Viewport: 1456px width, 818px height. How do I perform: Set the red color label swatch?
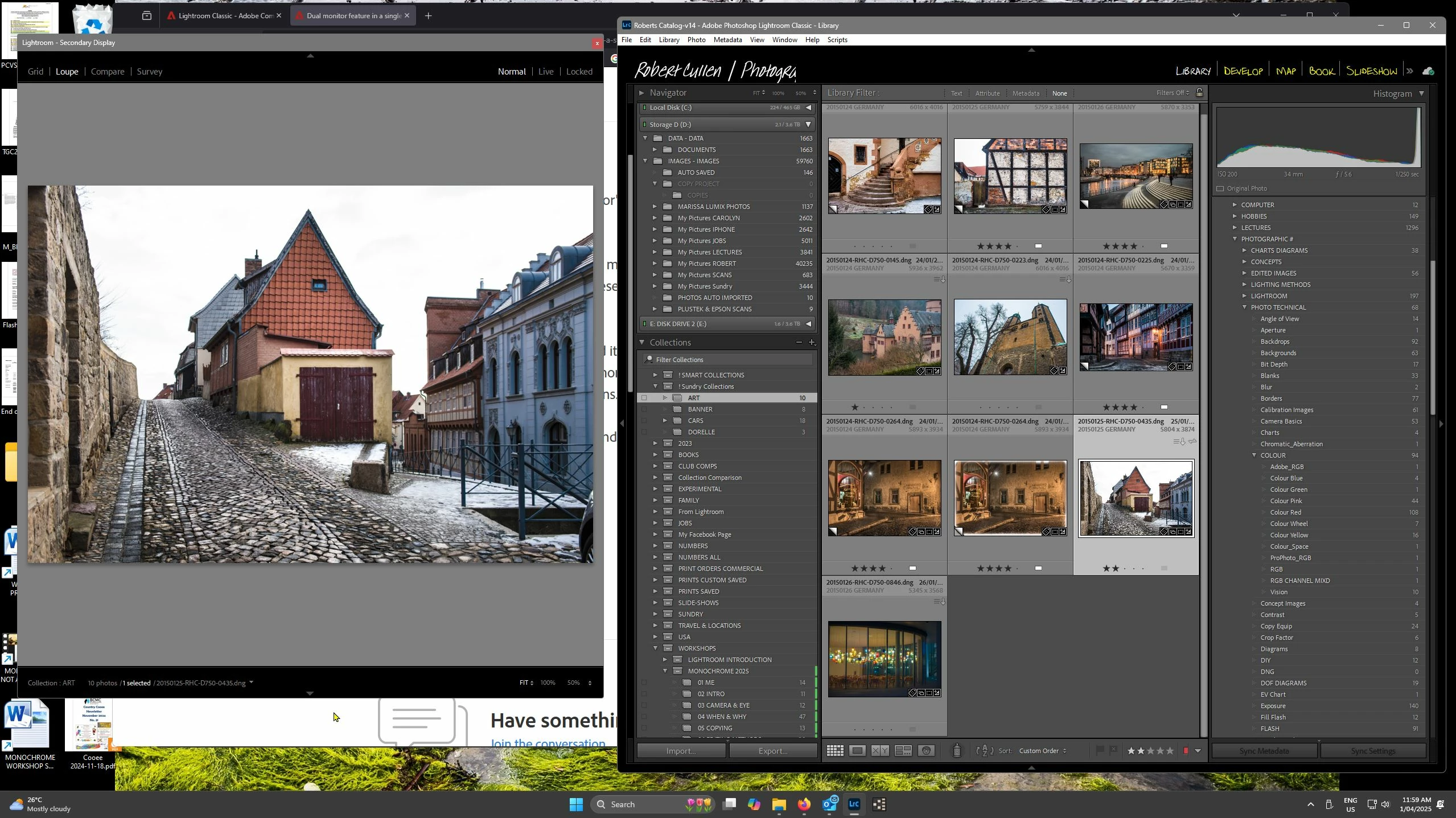[1186, 751]
